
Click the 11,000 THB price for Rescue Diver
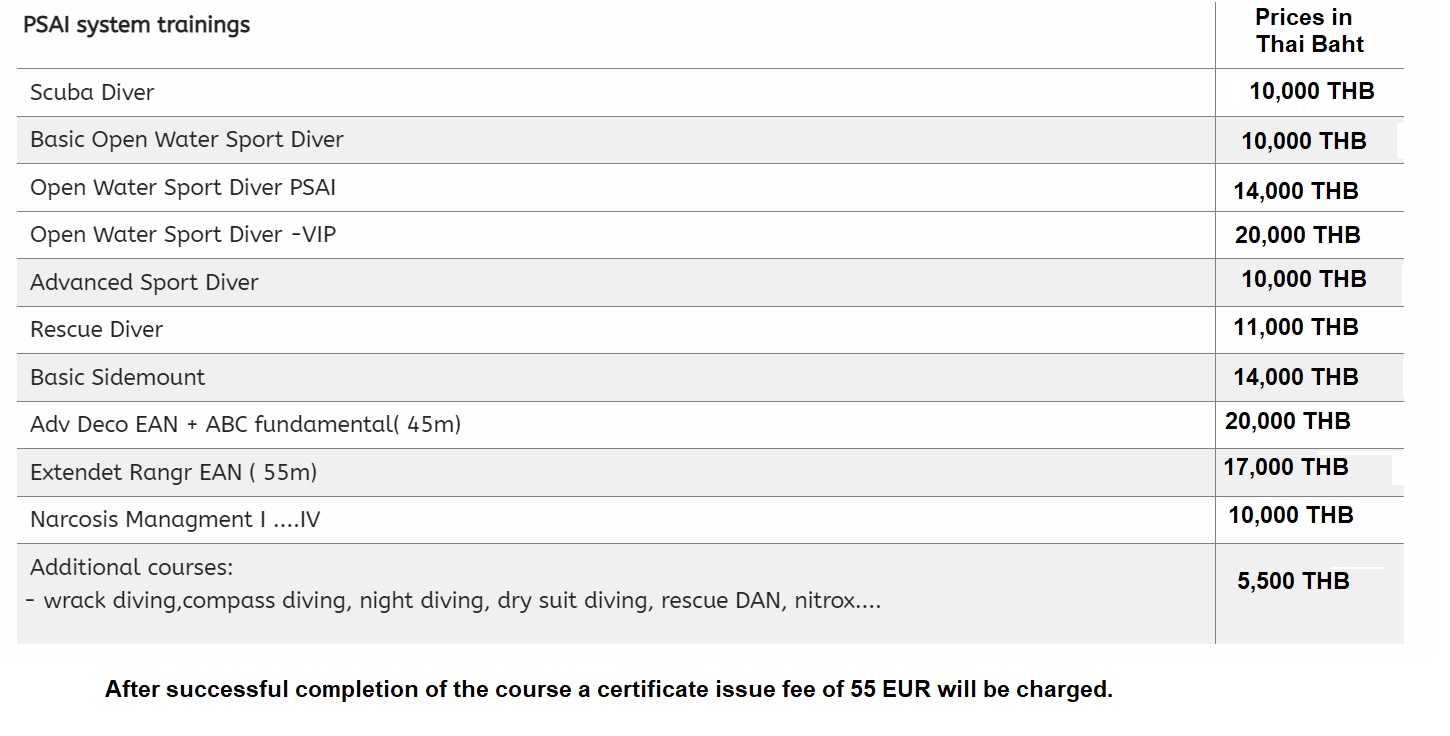1296,327
